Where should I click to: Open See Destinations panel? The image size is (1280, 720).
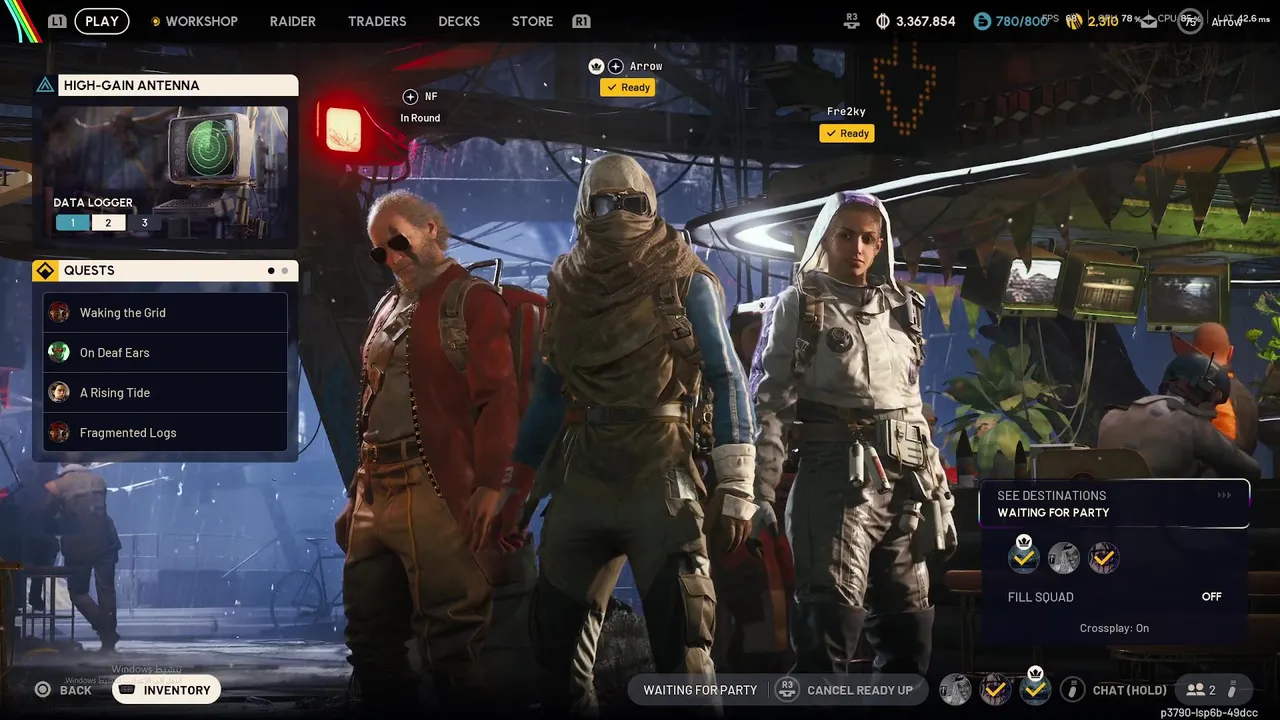1115,504
